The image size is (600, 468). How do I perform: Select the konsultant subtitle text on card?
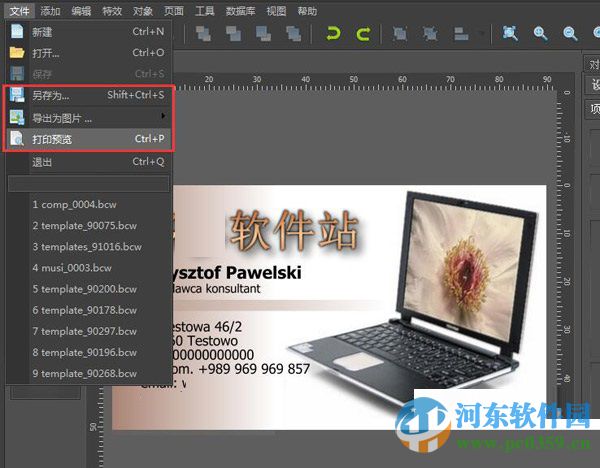pyautogui.click(x=216, y=289)
